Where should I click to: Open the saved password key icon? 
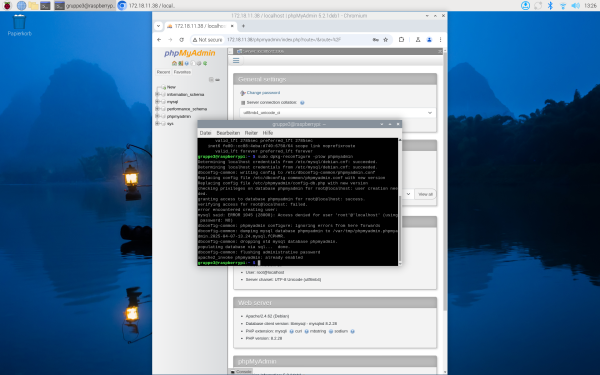point(376,39)
